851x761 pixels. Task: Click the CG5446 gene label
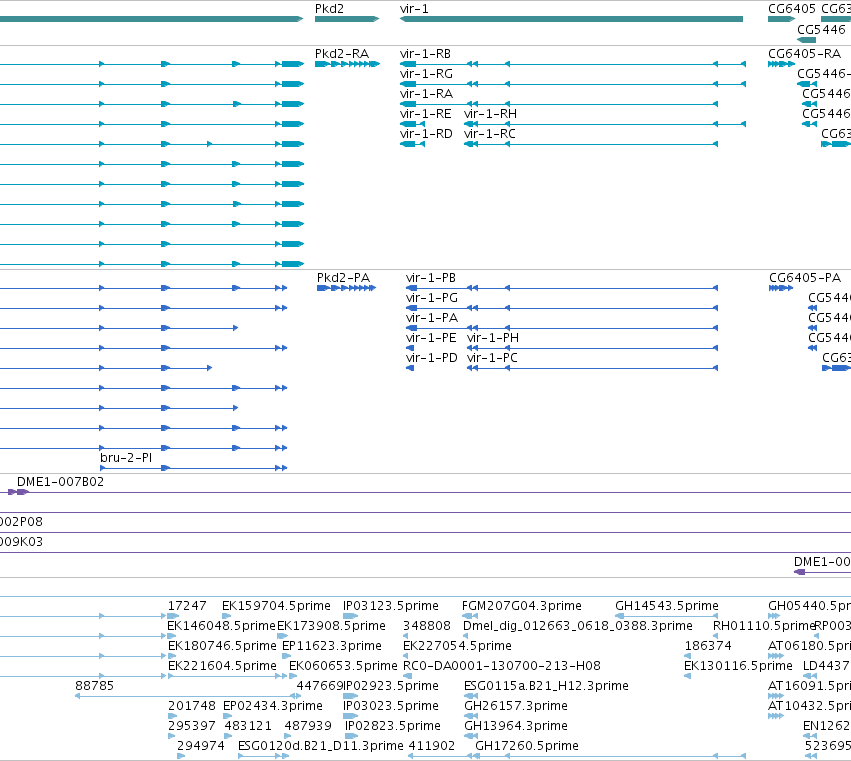coord(821,29)
